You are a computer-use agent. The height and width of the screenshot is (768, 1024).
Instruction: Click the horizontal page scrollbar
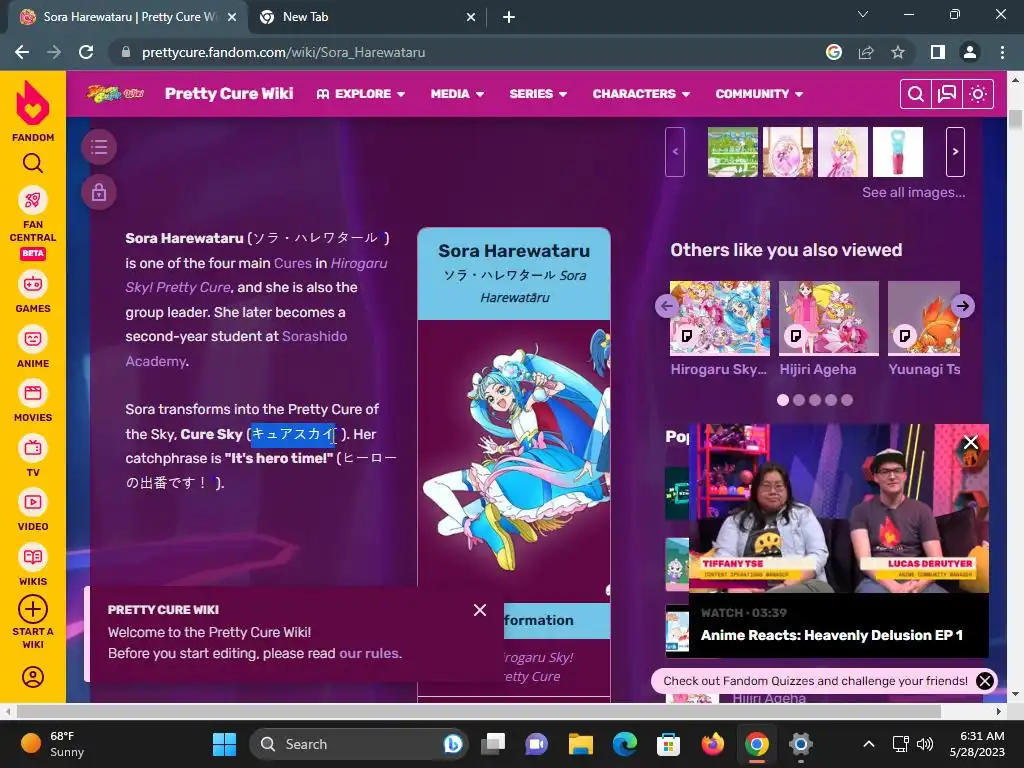click(478, 711)
